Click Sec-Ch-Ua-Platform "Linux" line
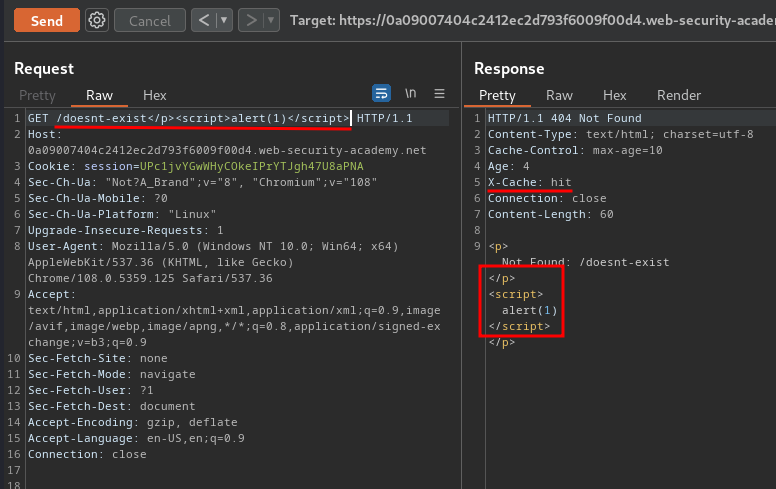Viewport: 776px width, 489px height. coord(122,214)
